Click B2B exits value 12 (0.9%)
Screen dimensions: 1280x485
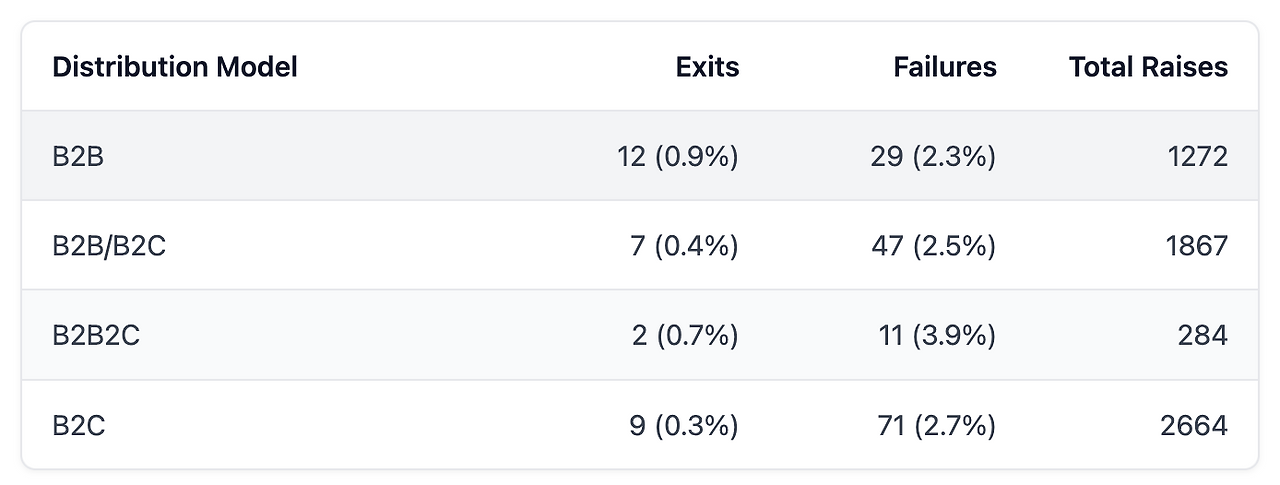click(x=678, y=156)
